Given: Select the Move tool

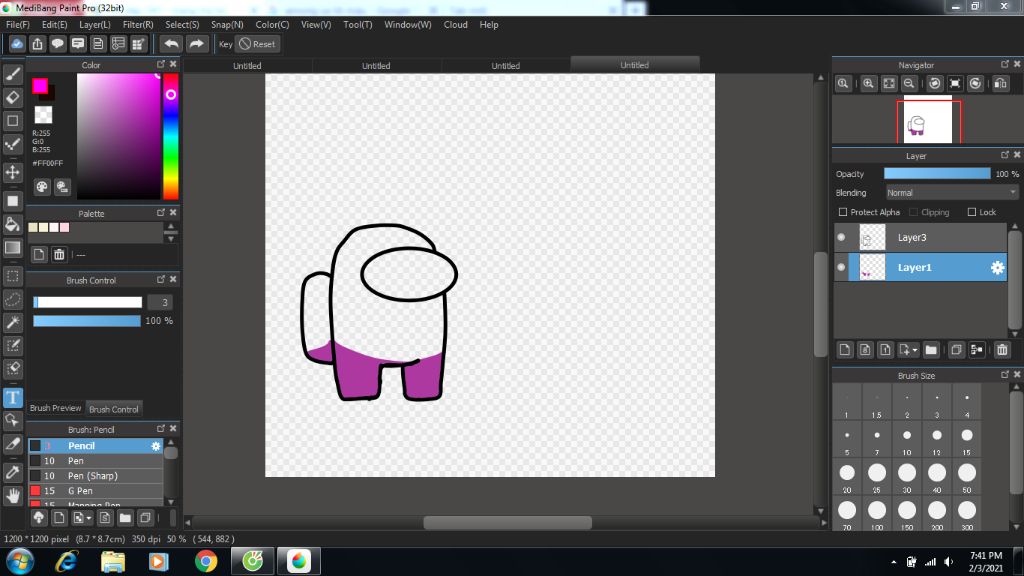Looking at the screenshot, I should click(12, 172).
